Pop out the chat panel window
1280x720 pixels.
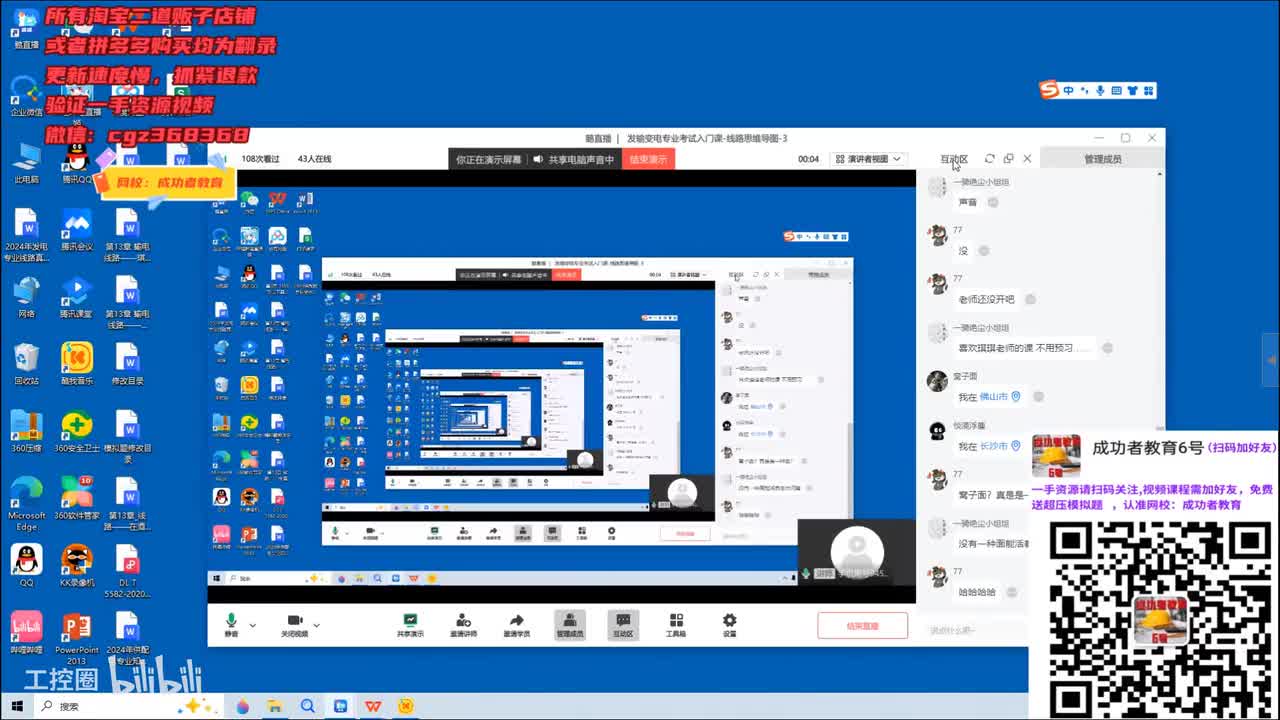[x=1008, y=159]
